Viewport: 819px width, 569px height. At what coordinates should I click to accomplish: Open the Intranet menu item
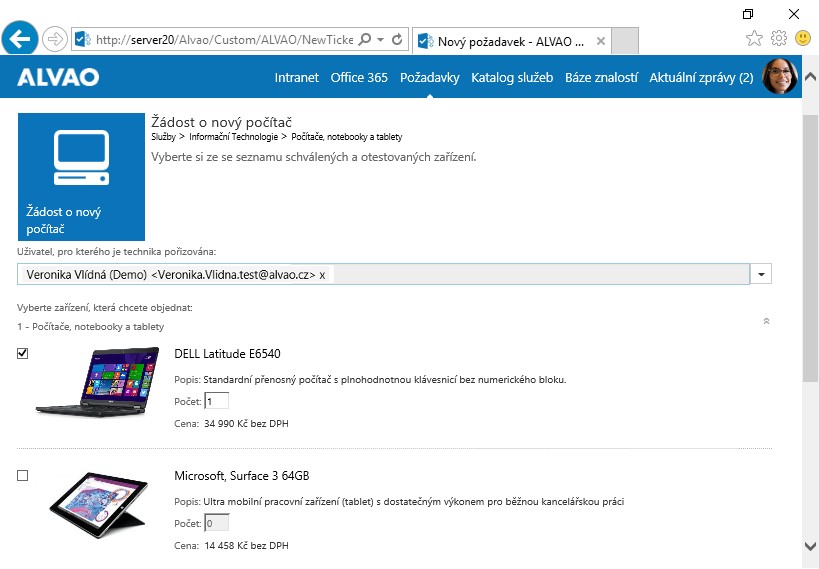[x=297, y=77]
